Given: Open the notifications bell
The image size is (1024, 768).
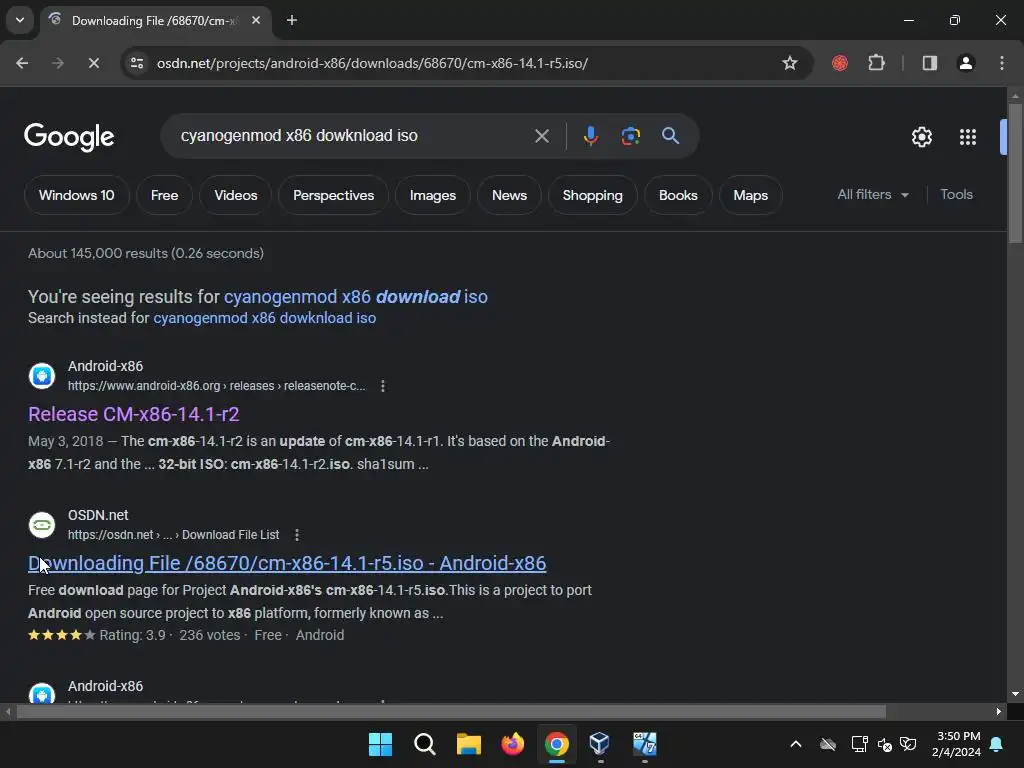Looking at the screenshot, I should click(x=997, y=744).
